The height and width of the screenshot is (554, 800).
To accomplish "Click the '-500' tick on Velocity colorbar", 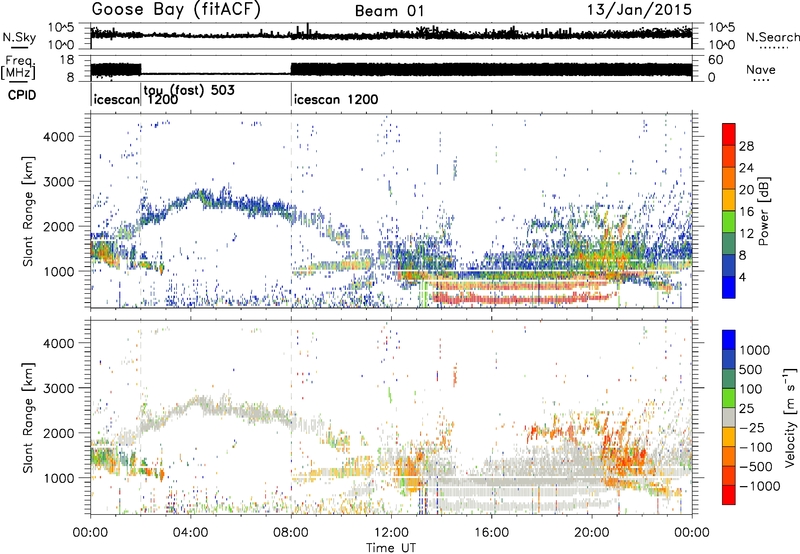I will point(755,466).
